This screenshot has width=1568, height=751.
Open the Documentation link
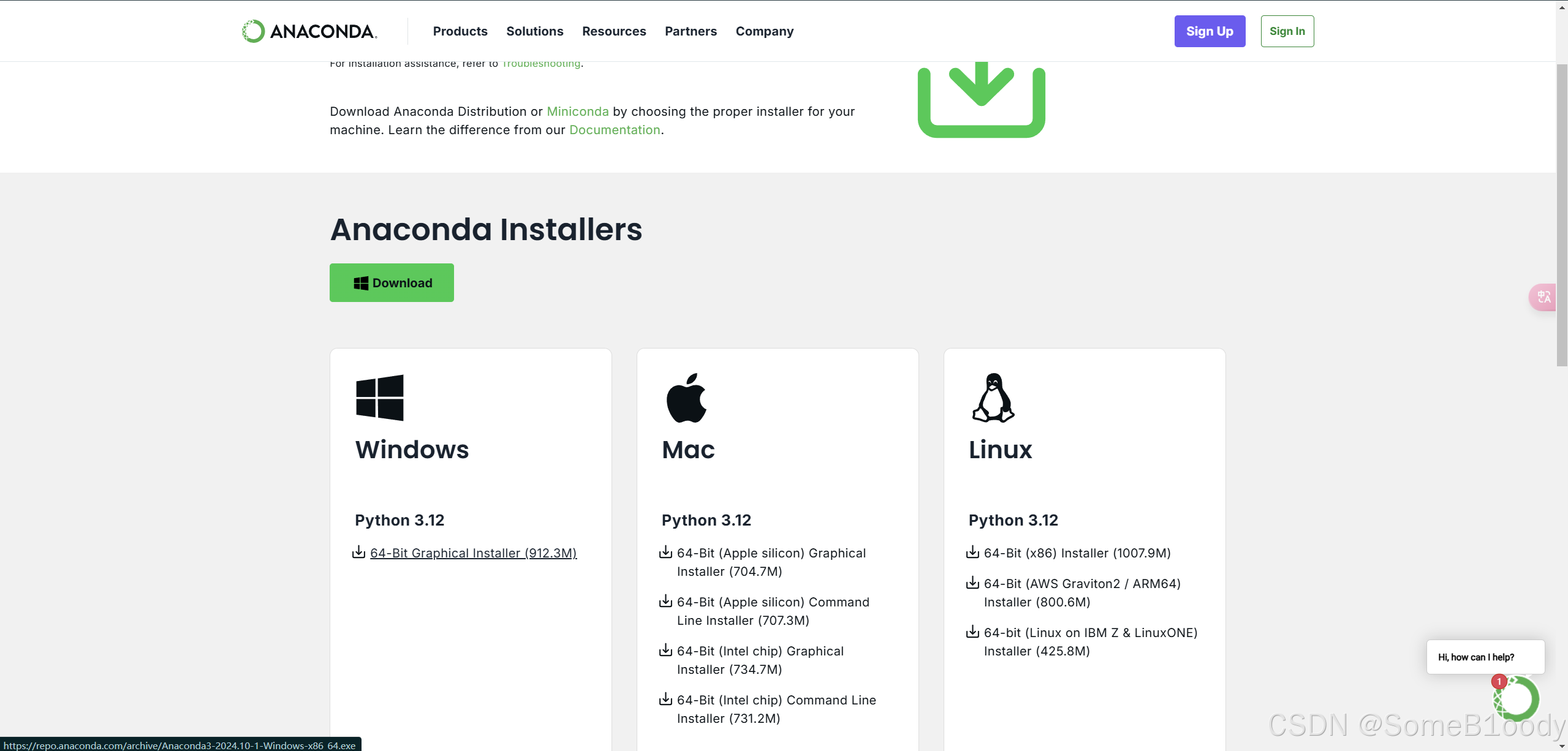[615, 130]
